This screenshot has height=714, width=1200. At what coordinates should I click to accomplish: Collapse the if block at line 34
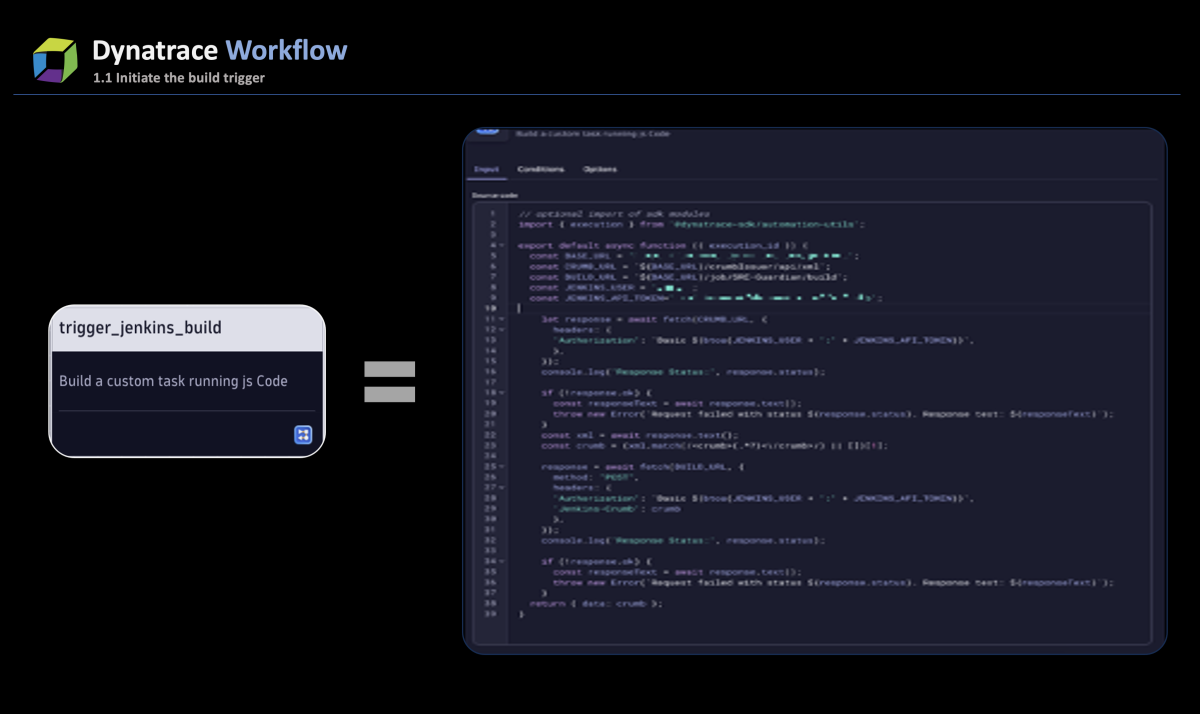[501, 561]
